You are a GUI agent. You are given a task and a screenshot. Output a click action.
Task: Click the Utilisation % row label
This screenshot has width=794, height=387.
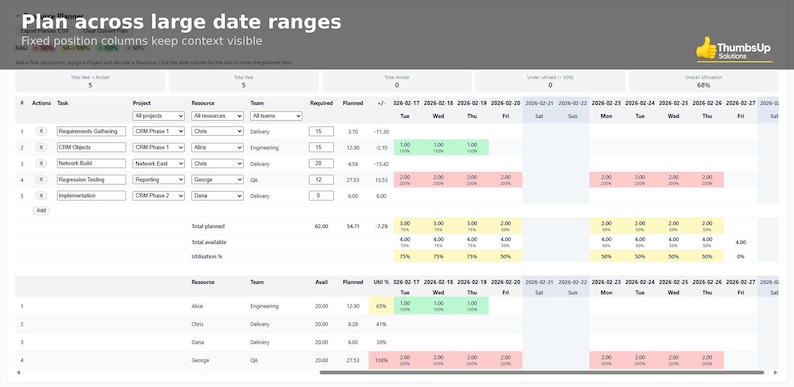(207, 256)
